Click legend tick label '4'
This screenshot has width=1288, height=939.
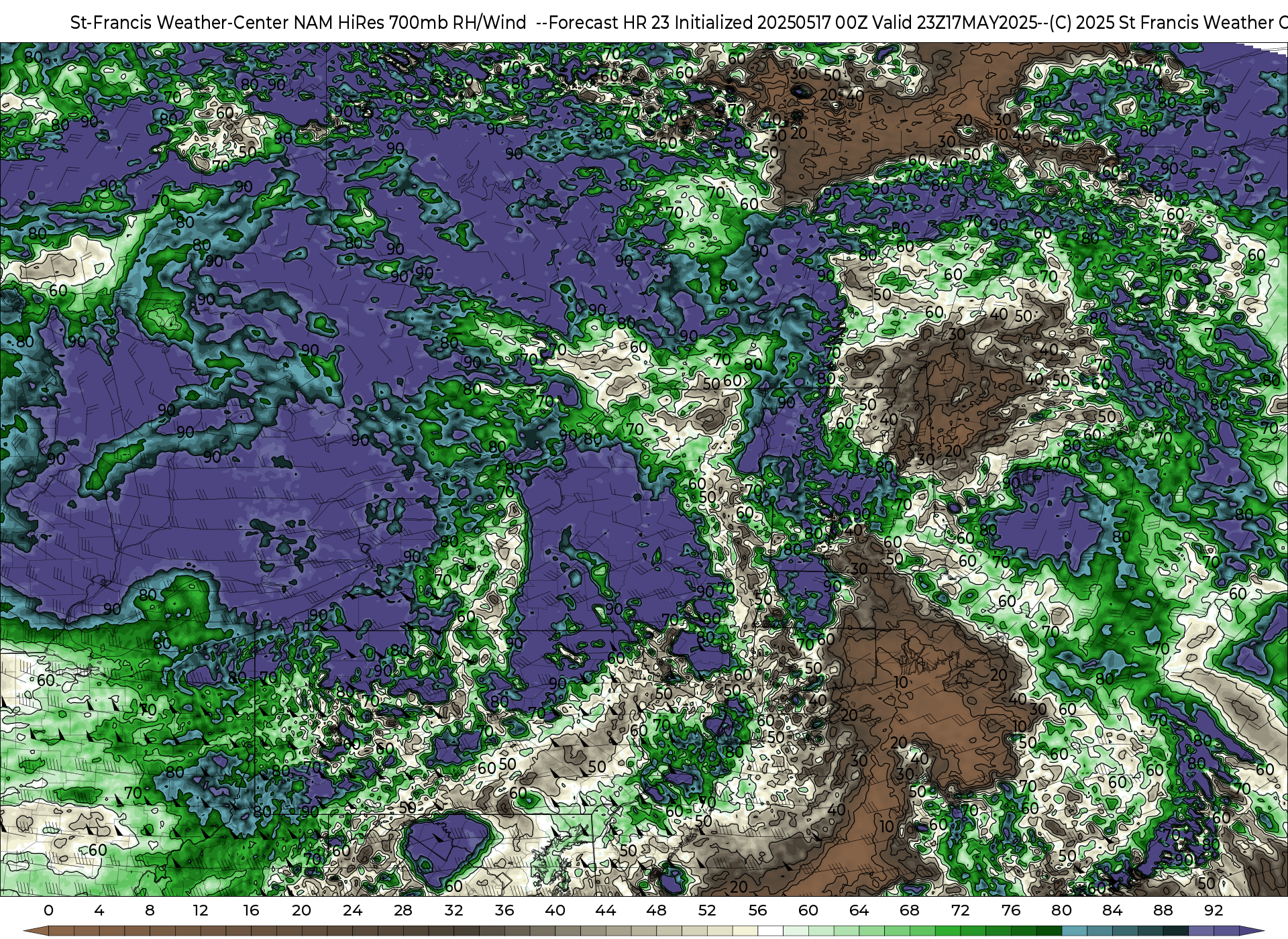[x=99, y=911]
